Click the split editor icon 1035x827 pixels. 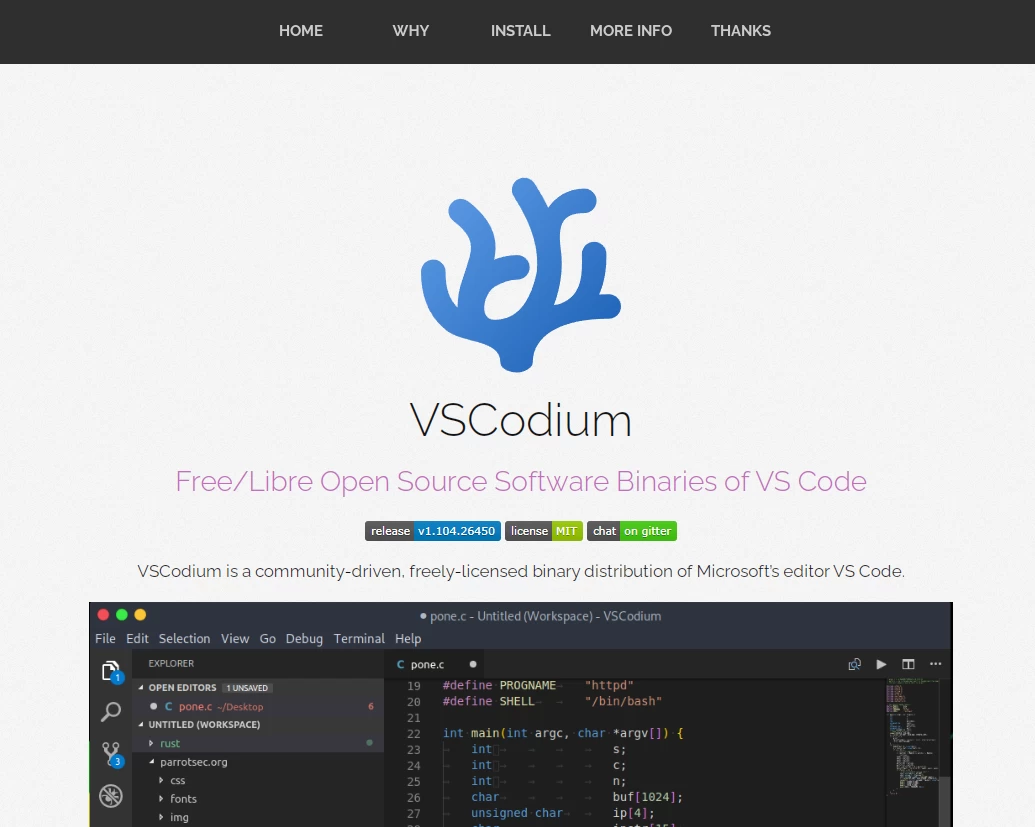(908, 664)
